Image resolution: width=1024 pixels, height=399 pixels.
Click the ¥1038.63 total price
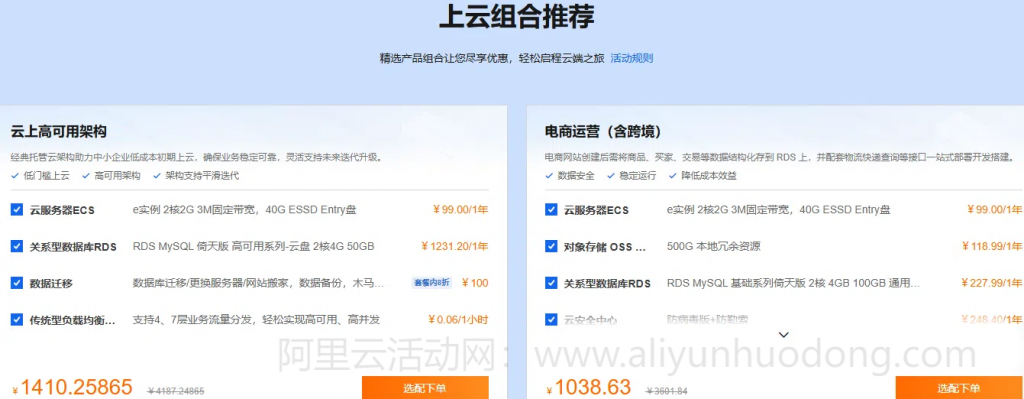tap(588, 387)
